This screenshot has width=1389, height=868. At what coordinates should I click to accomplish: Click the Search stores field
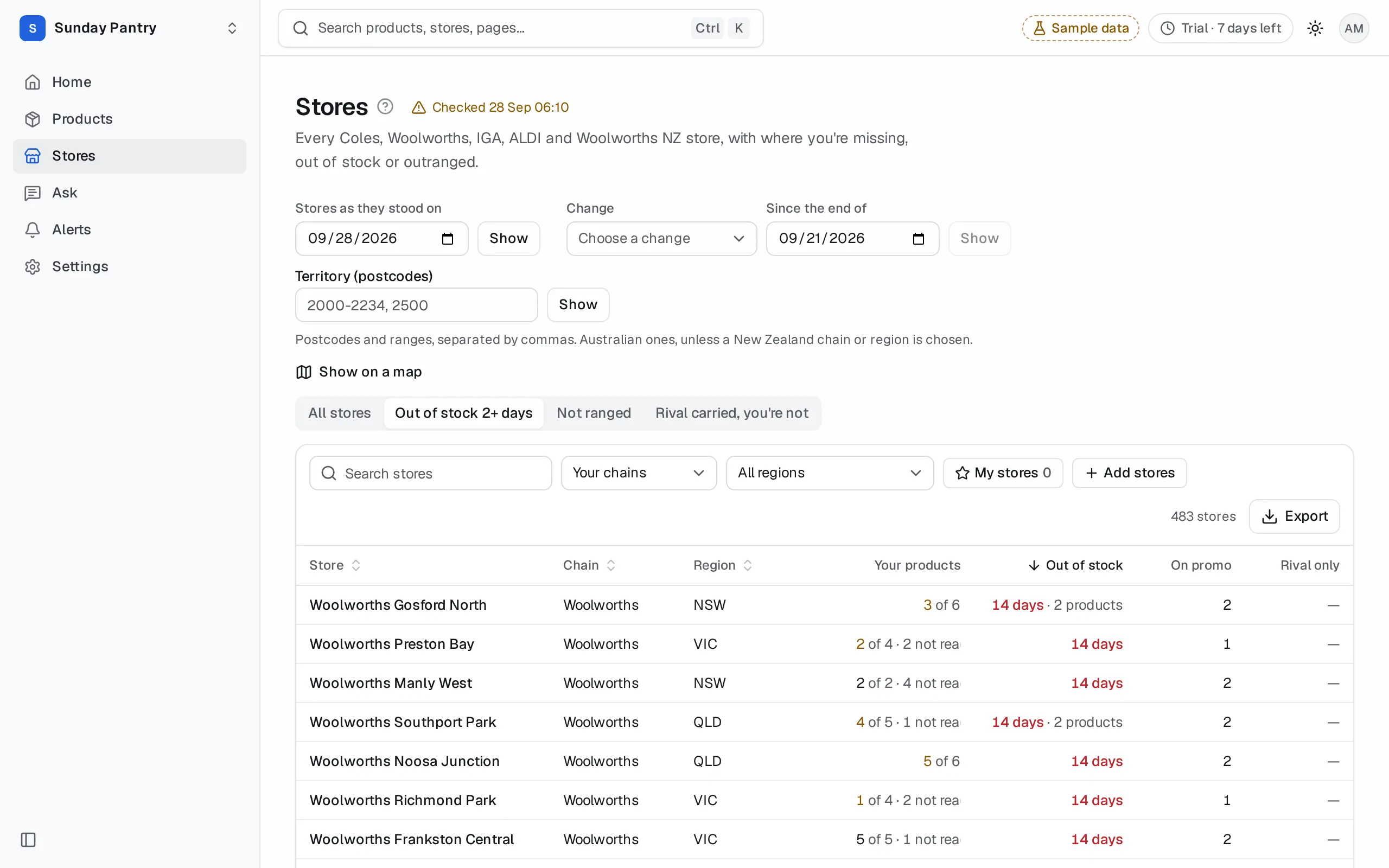pos(430,473)
